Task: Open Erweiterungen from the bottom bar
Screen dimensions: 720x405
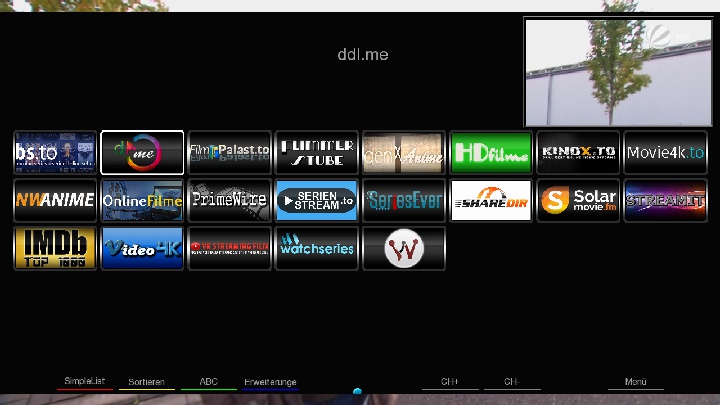Action: coord(270,382)
